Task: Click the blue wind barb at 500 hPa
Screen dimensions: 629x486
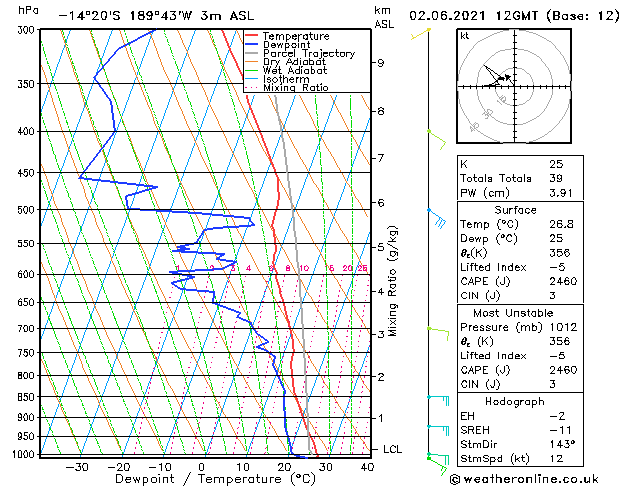Action: point(436,218)
